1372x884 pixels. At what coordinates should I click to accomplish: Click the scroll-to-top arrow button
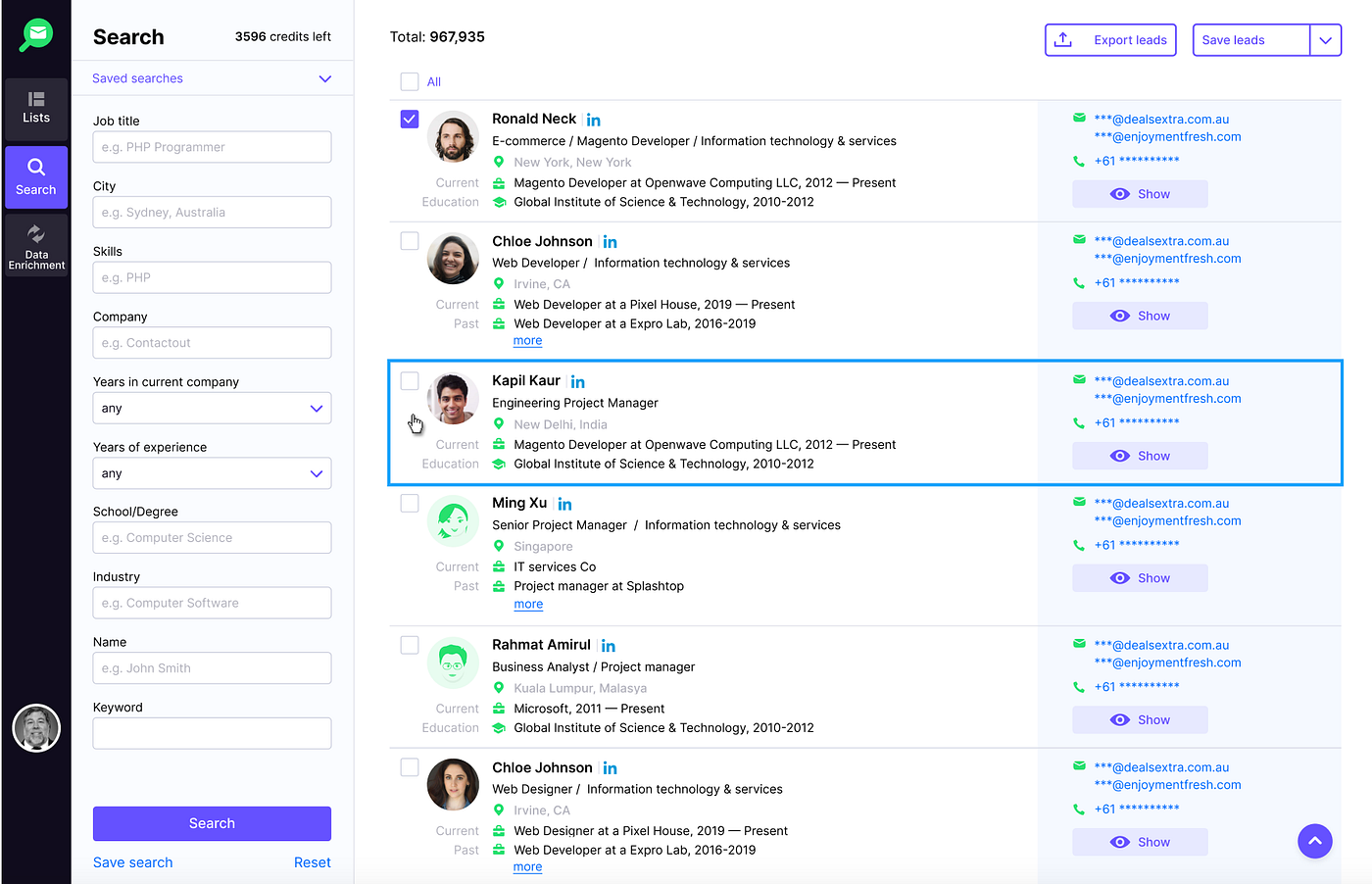(1315, 841)
